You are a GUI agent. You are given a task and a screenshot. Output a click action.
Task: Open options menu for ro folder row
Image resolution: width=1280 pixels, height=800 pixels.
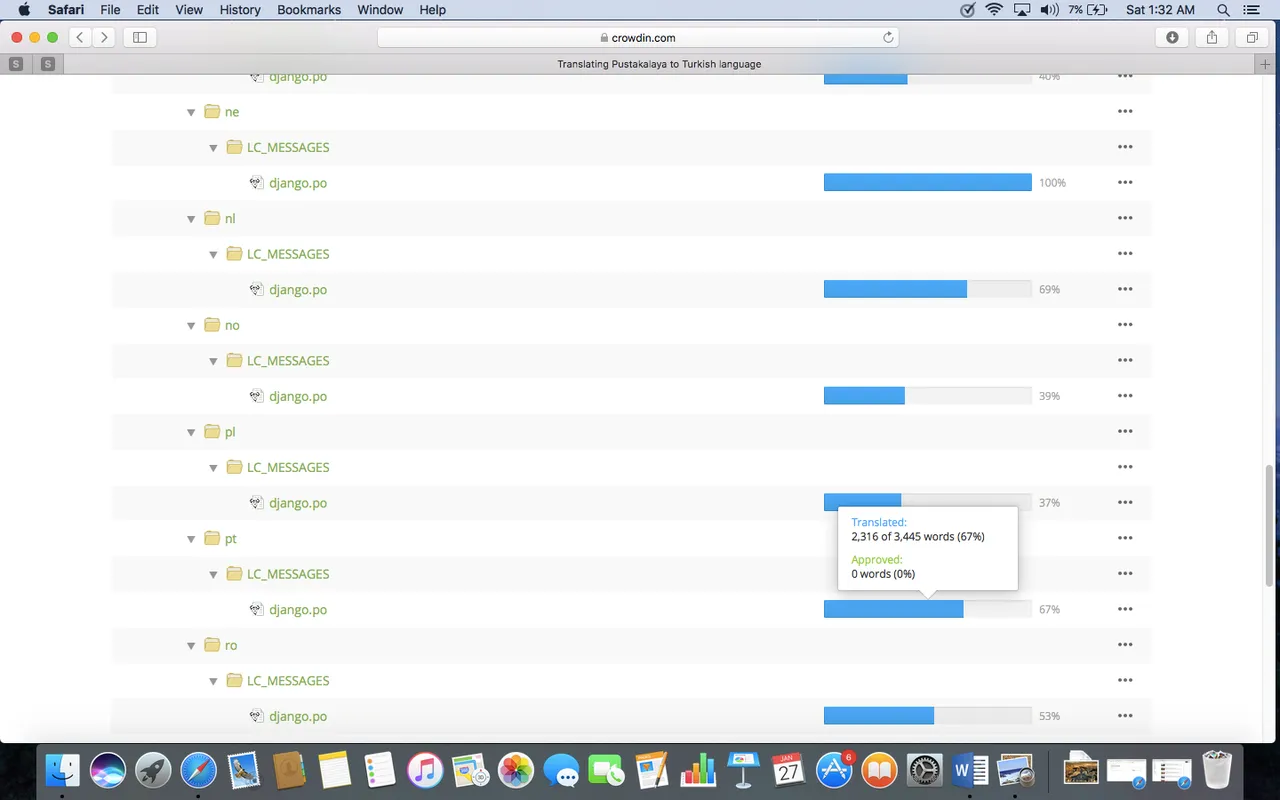[1125, 645]
